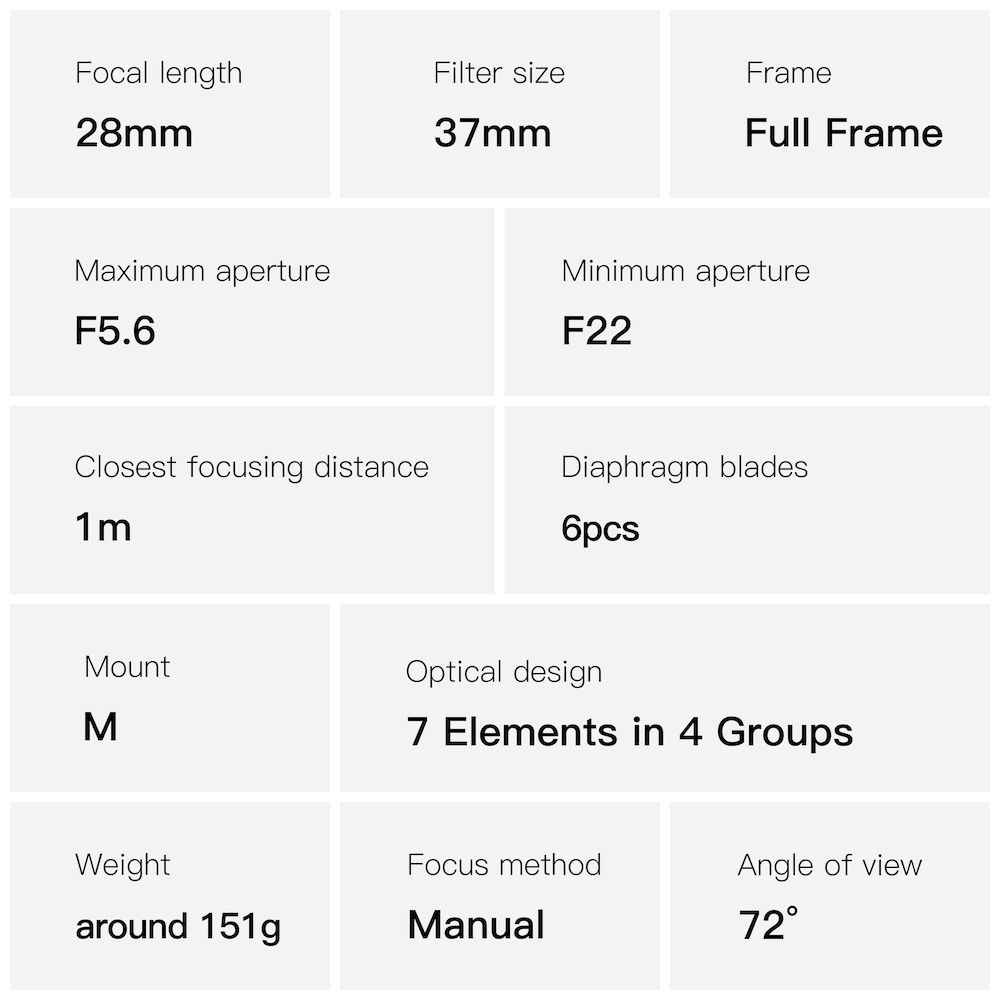This screenshot has height=1000, width=1000.
Task: Click the Mount label
Action: 127,667
